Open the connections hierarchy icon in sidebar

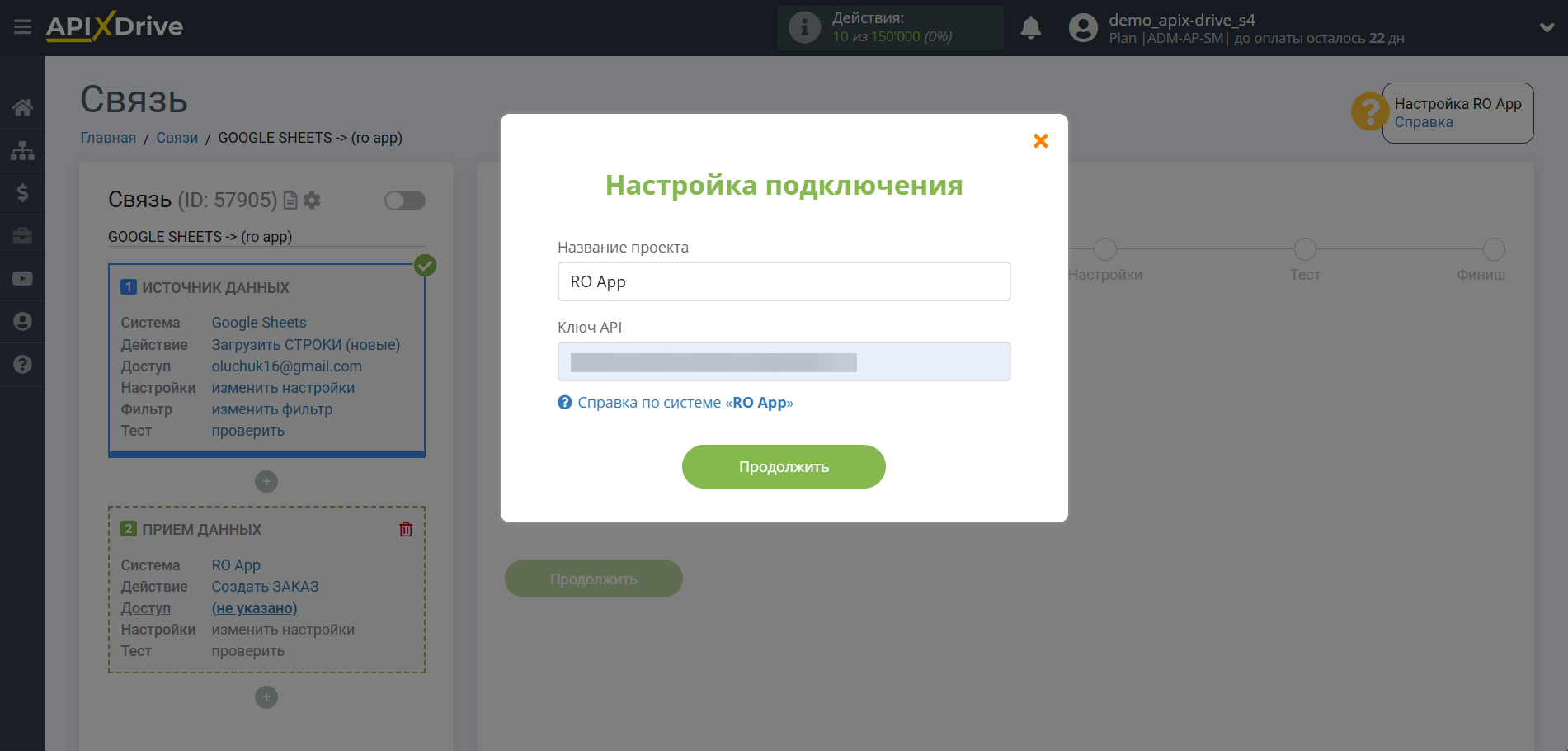(22, 150)
